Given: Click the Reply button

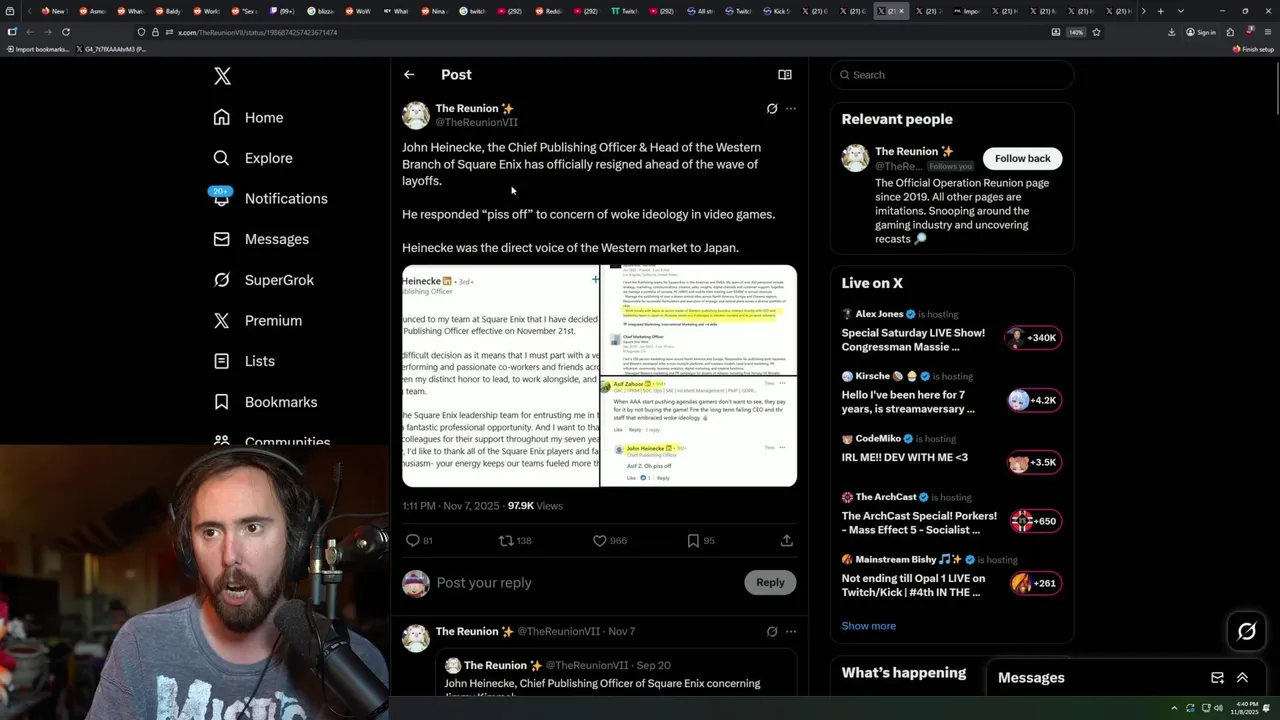Looking at the screenshot, I should 770,583.
